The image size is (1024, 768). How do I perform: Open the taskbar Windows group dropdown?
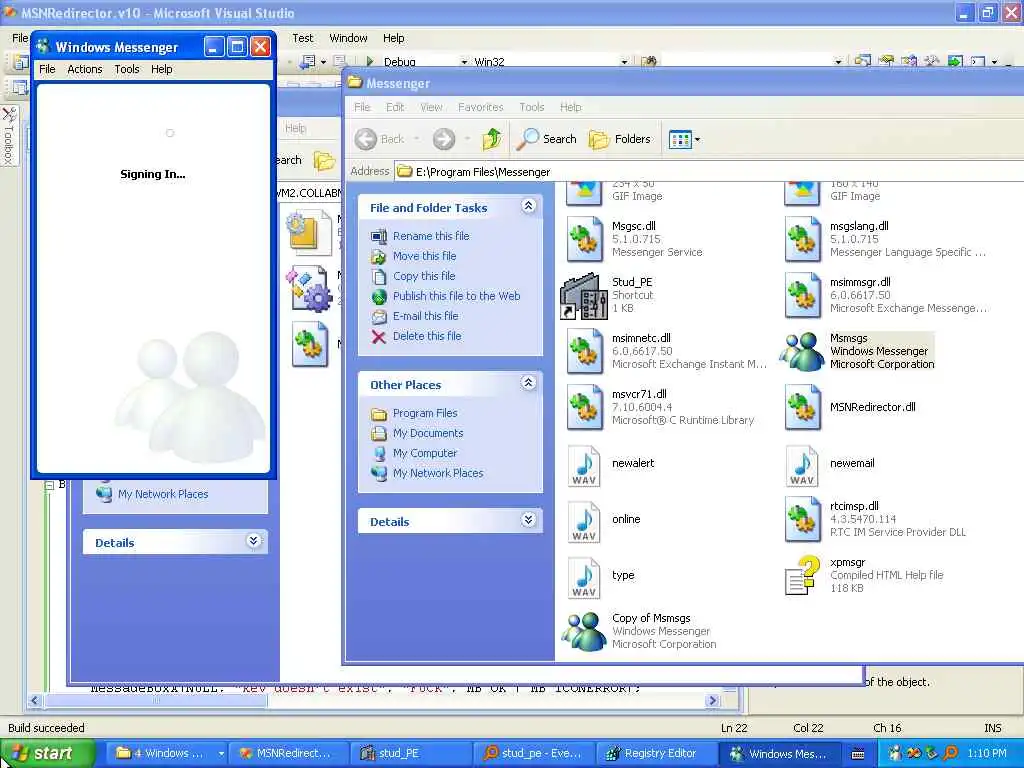pyautogui.click(x=221, y=753)
